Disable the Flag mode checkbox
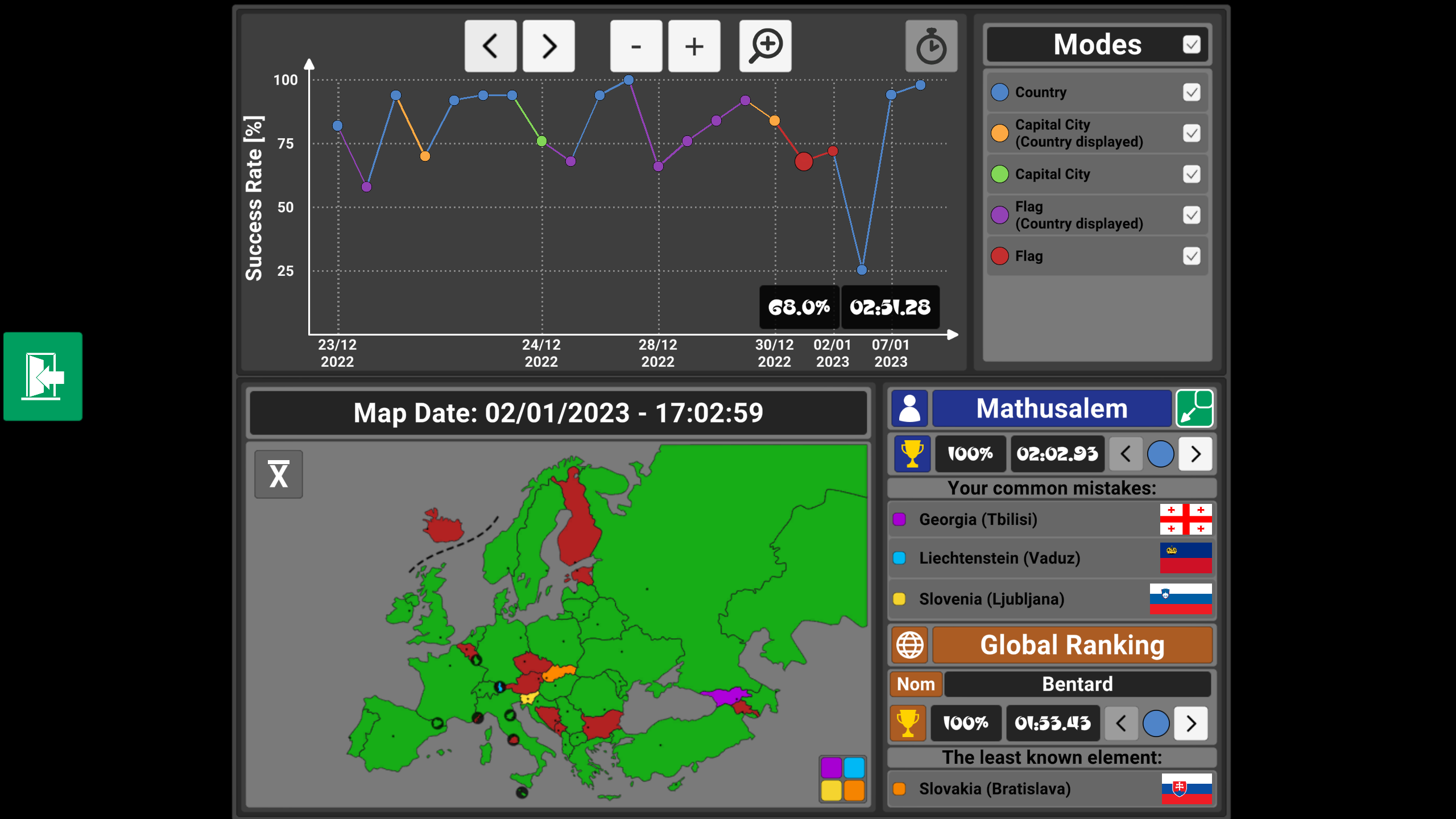1456x819 pixels. coord(1192,256)
